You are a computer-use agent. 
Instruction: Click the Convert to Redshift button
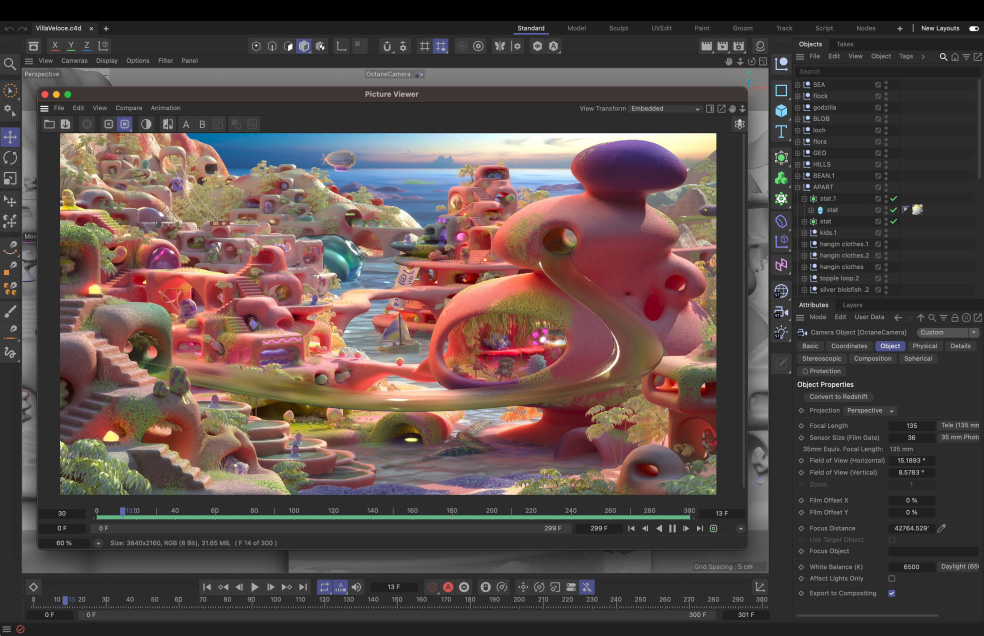[x=839, y=397]
